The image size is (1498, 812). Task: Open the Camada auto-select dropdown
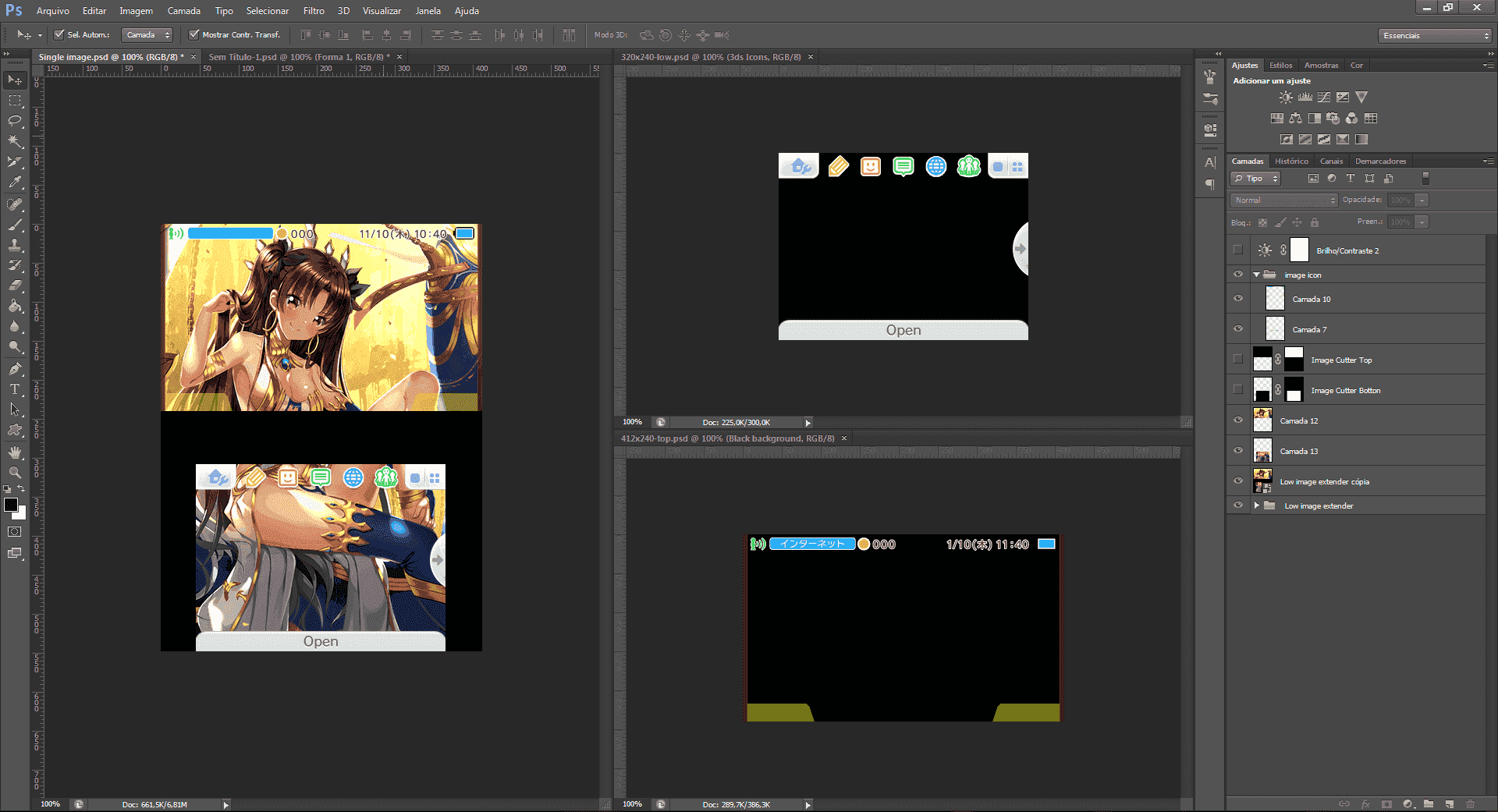147,35
